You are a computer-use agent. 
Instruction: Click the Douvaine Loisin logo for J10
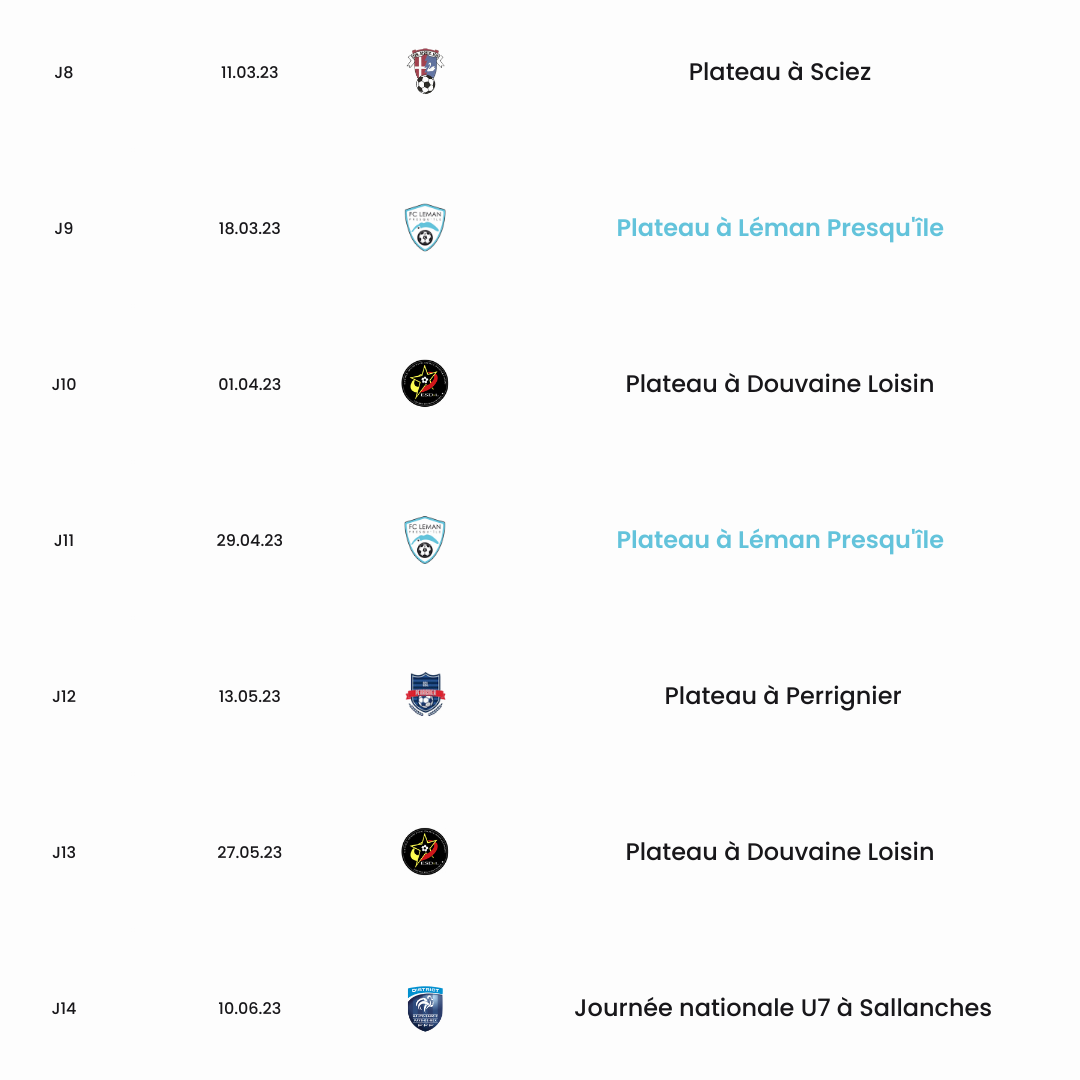425,384
